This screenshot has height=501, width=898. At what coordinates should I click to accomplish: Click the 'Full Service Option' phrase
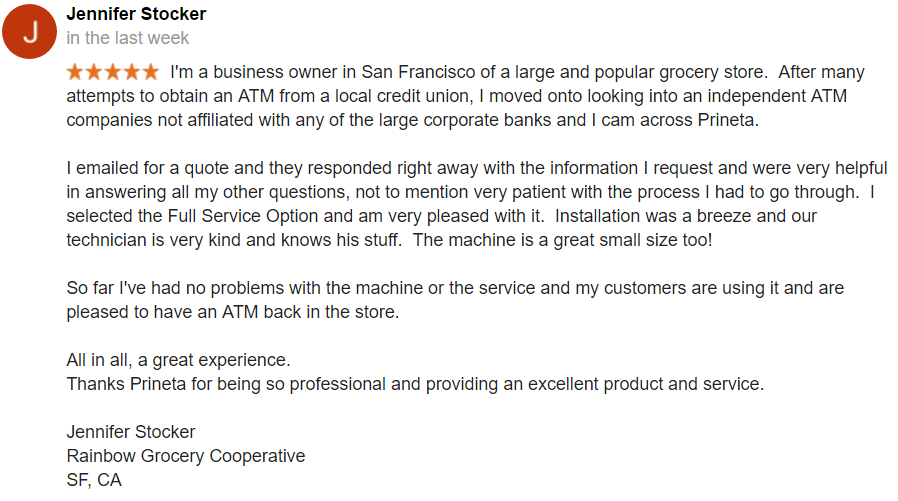[x=243, y=216]
